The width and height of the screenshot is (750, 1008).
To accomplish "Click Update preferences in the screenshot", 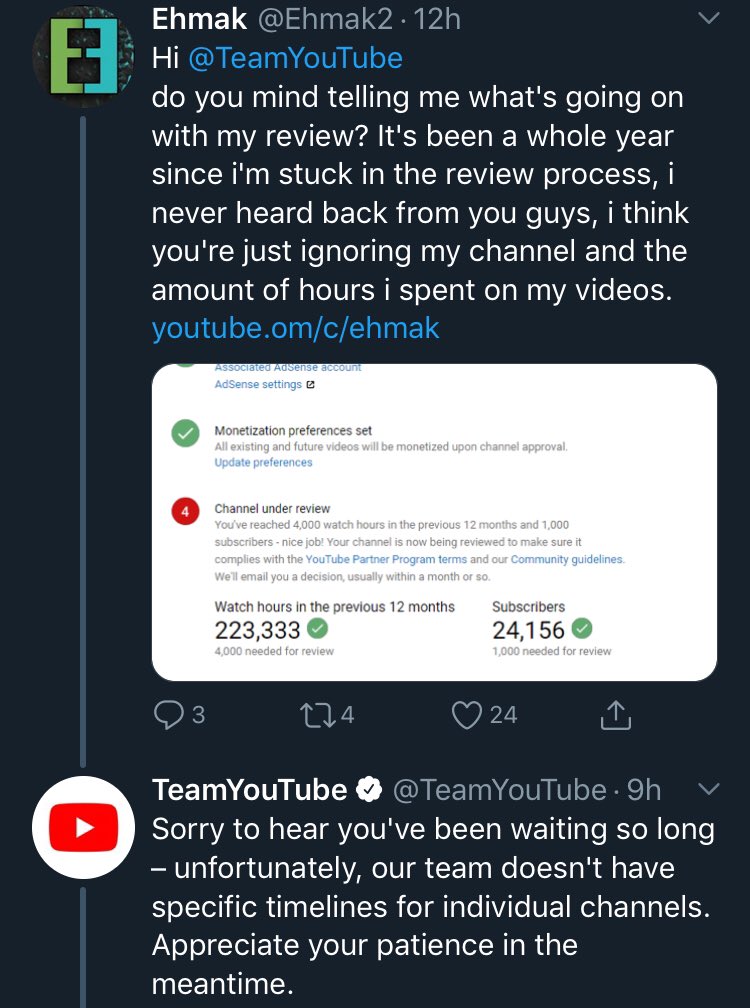I will [263, 463].
